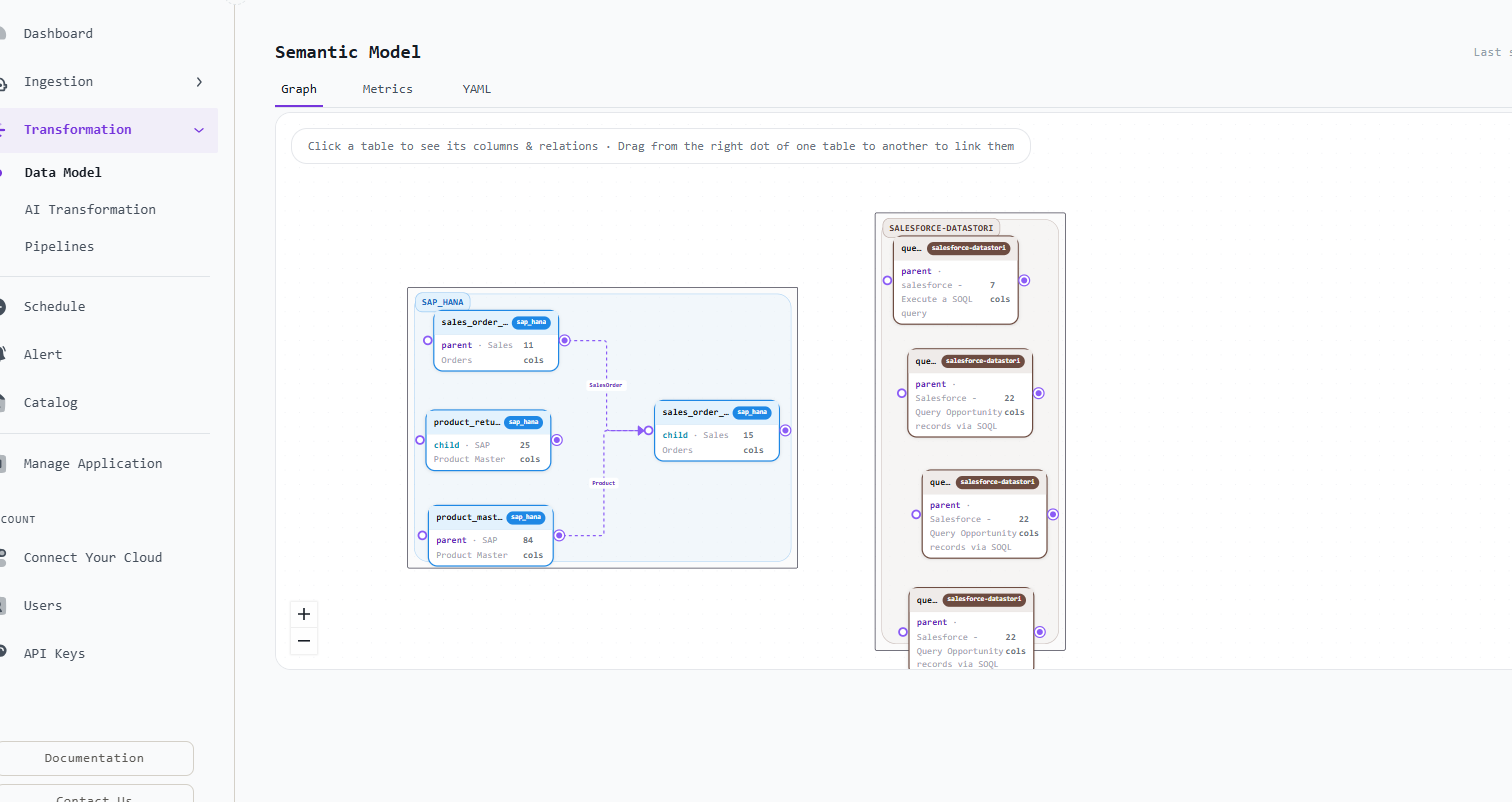Click the Product relation label

604,483
